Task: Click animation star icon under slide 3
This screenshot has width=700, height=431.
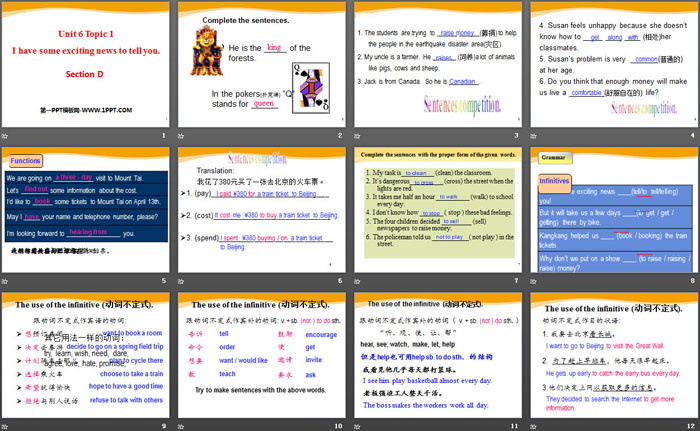Action: (x=357, y=135)
